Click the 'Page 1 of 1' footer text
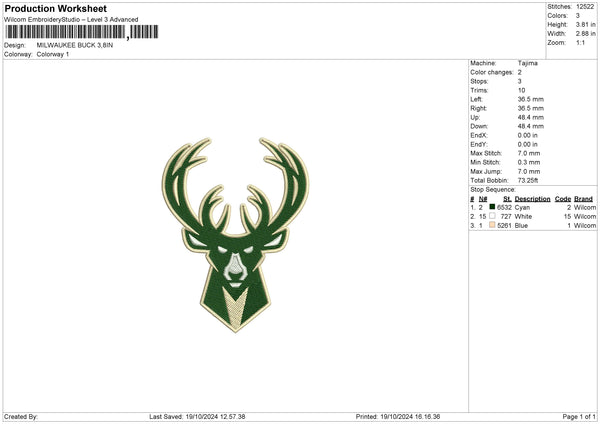This screenshot has height=424, width=600. pos(579,417)
